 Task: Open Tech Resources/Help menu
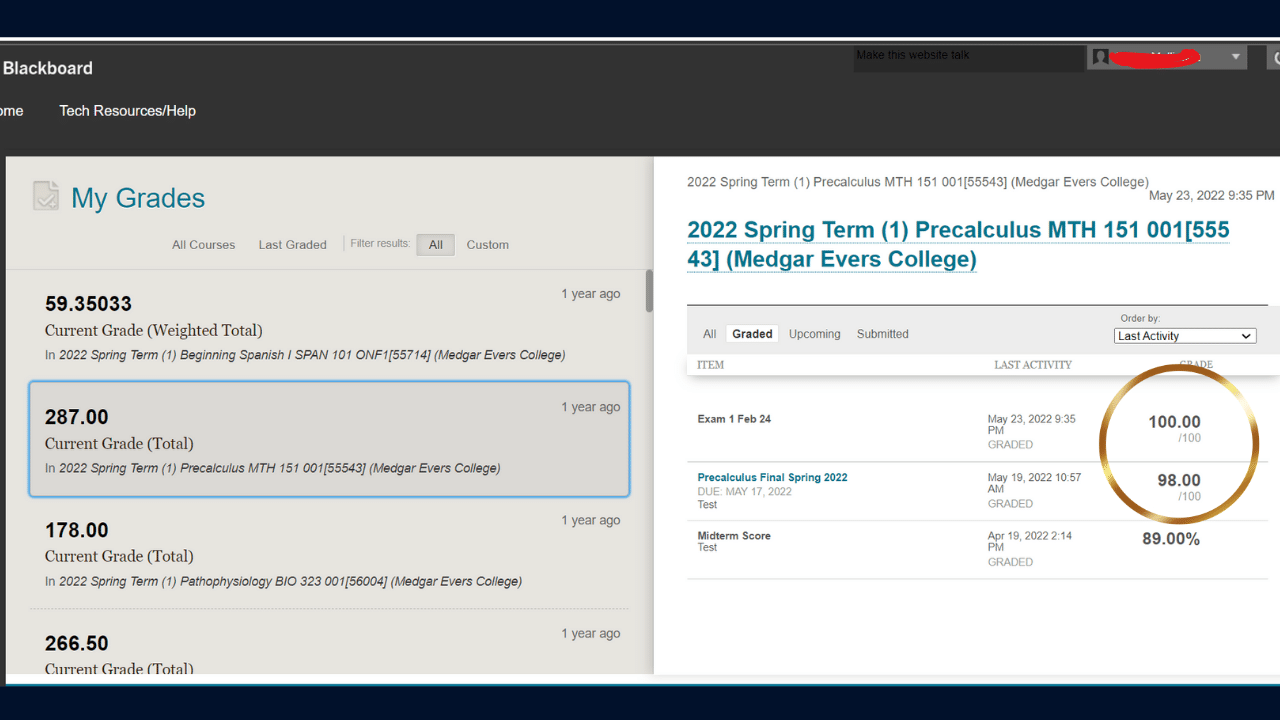pyautogui.click(x=127, y=111)
